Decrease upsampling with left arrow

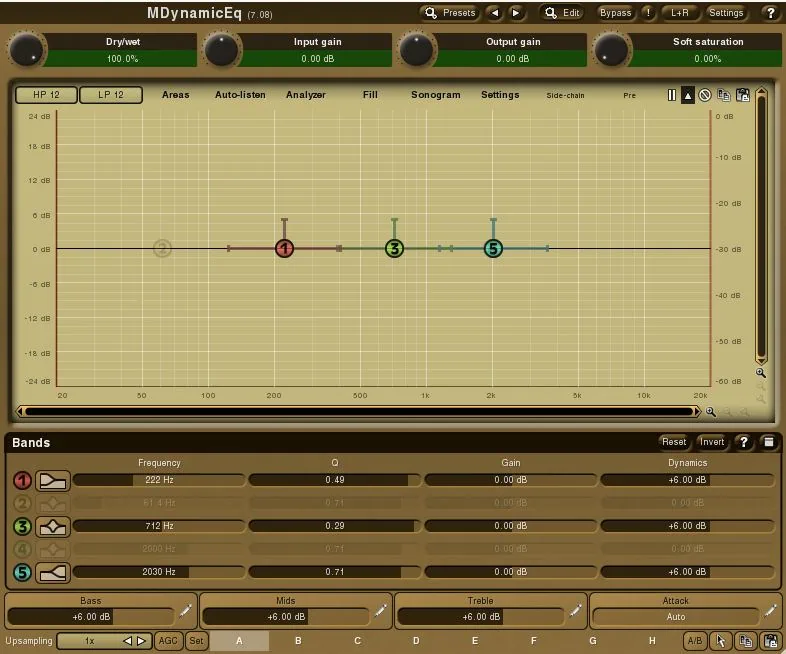tap(128, 641)
